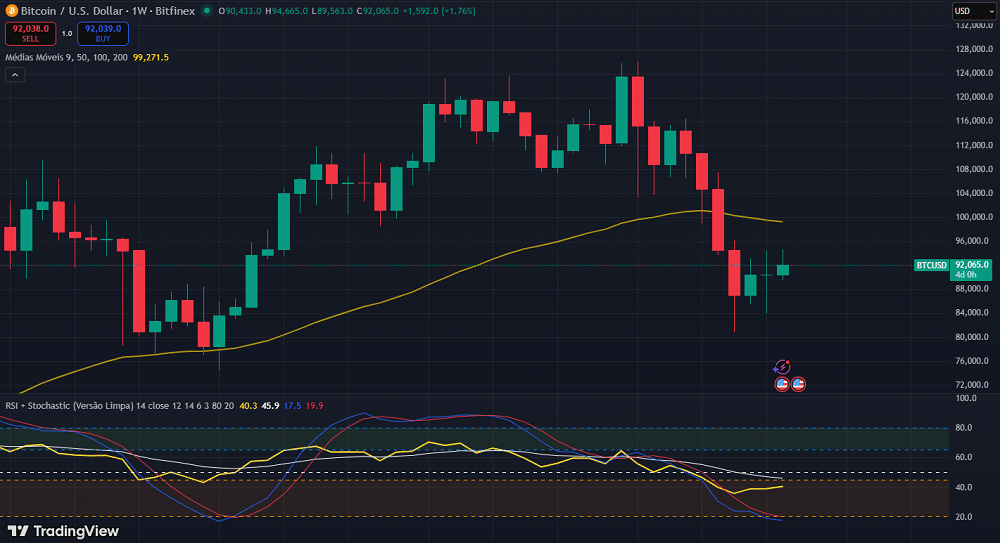Click the blue 17.5 stochastic value

tap(292, 405)
